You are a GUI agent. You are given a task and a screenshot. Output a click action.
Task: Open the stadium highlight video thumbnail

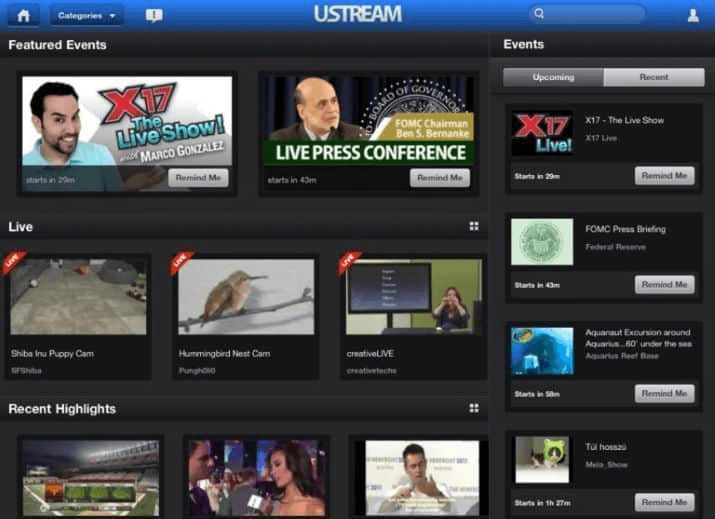(x=91, y=478)
